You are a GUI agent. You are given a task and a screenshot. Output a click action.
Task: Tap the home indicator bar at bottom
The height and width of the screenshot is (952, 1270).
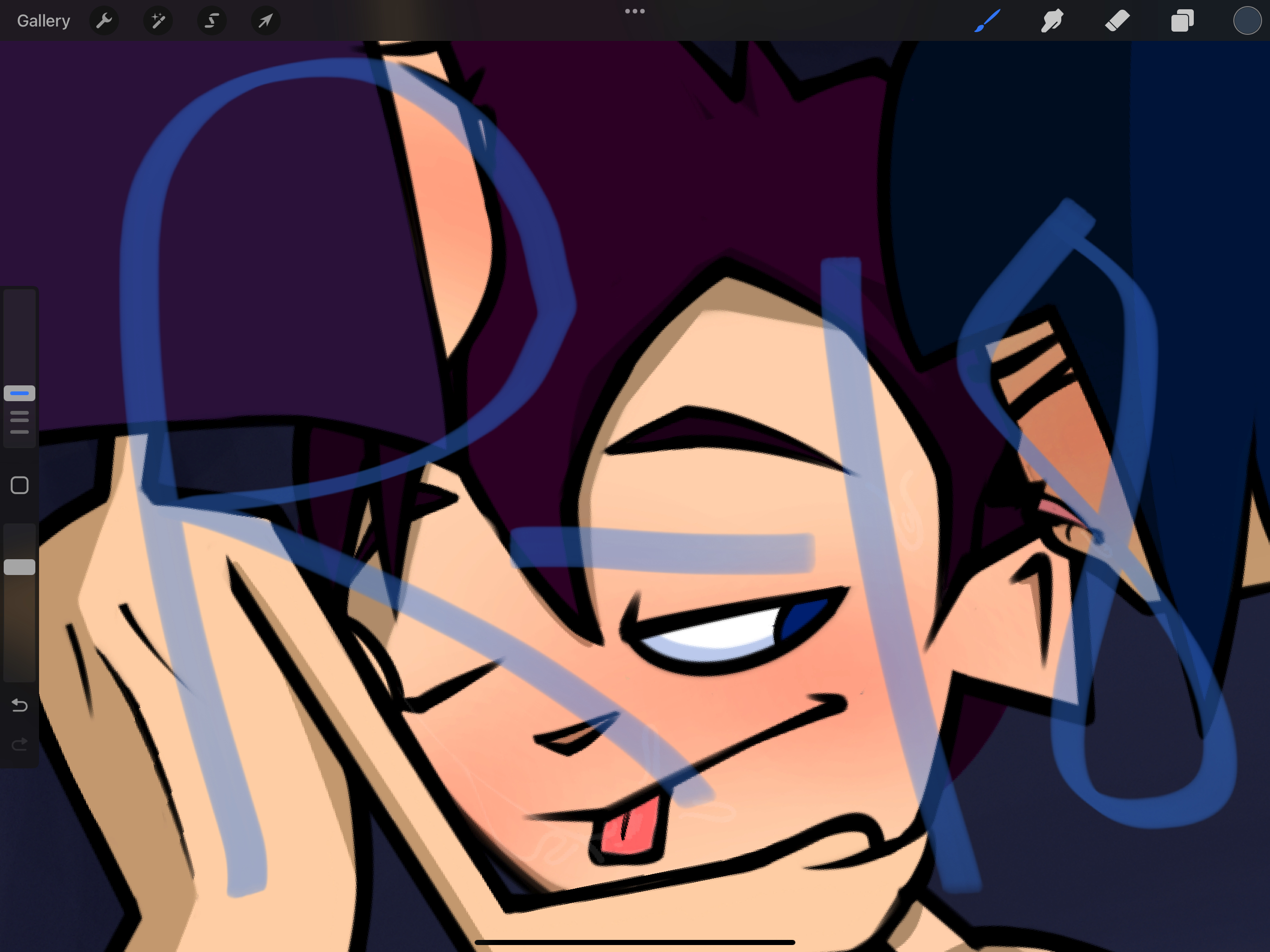point(635,942)
